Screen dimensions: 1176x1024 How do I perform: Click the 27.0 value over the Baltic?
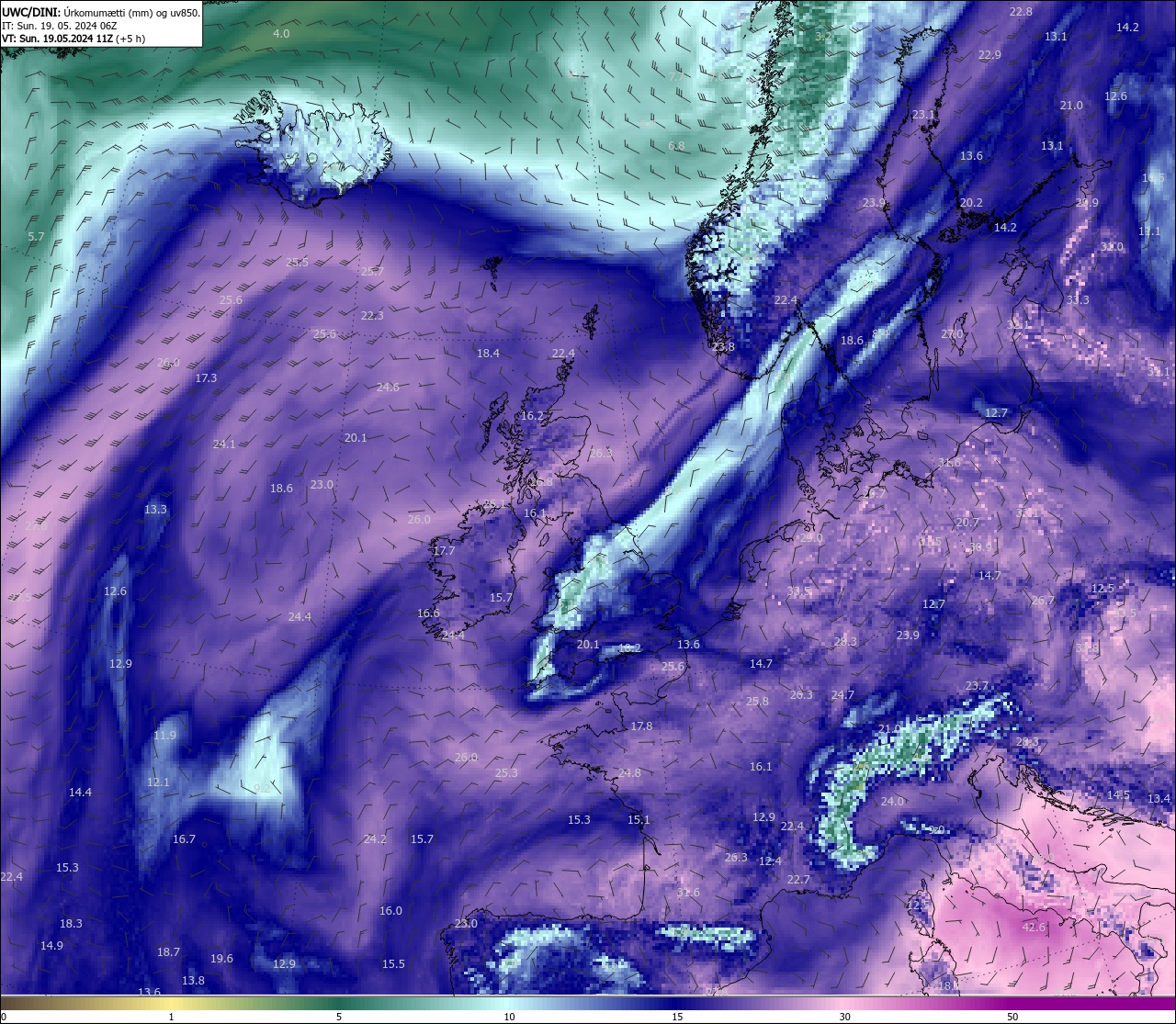952,333
